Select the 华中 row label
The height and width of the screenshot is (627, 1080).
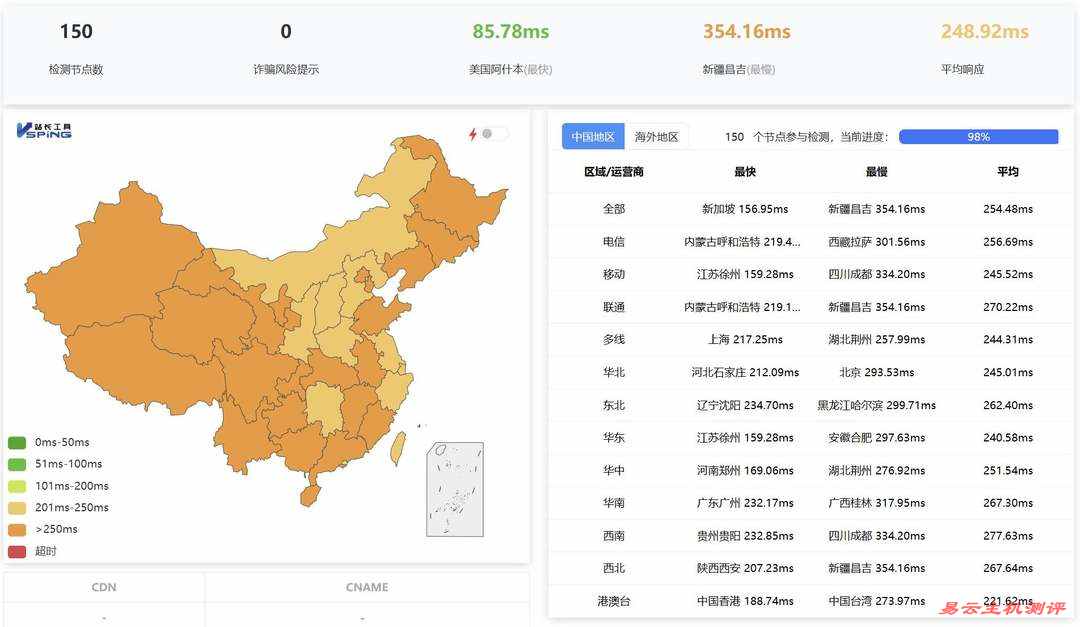tap(614, 471)
